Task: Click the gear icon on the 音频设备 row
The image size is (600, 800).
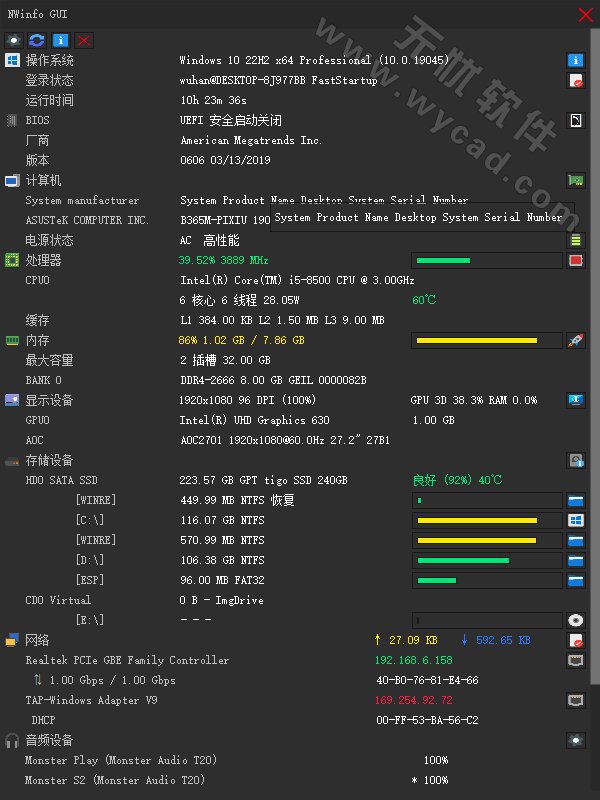Action: point(576,741)
